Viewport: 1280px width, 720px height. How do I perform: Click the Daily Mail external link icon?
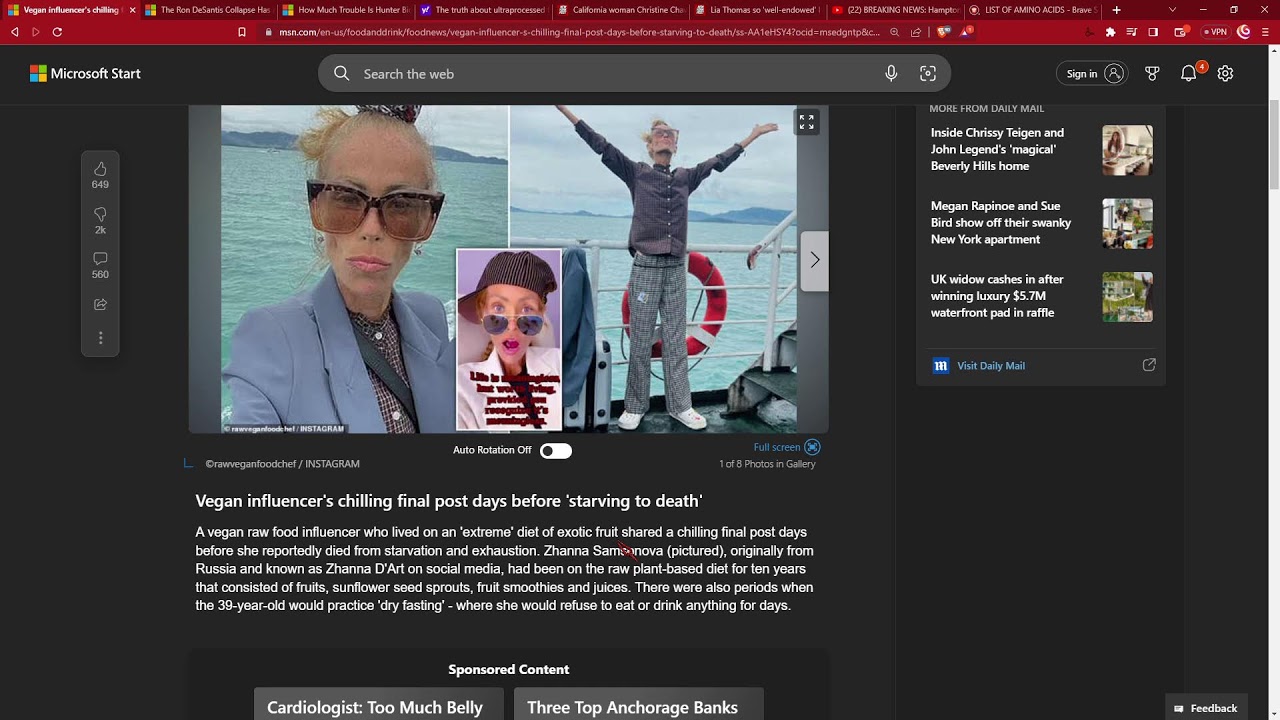click(1149, 365)
